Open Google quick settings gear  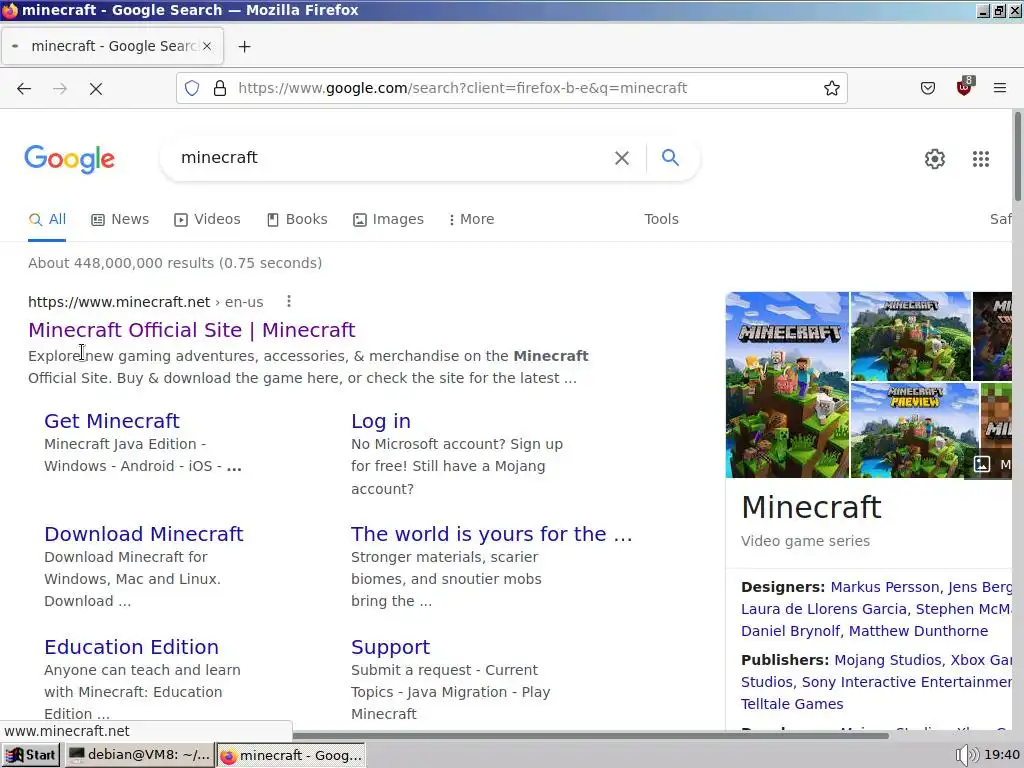click(935, 159)
